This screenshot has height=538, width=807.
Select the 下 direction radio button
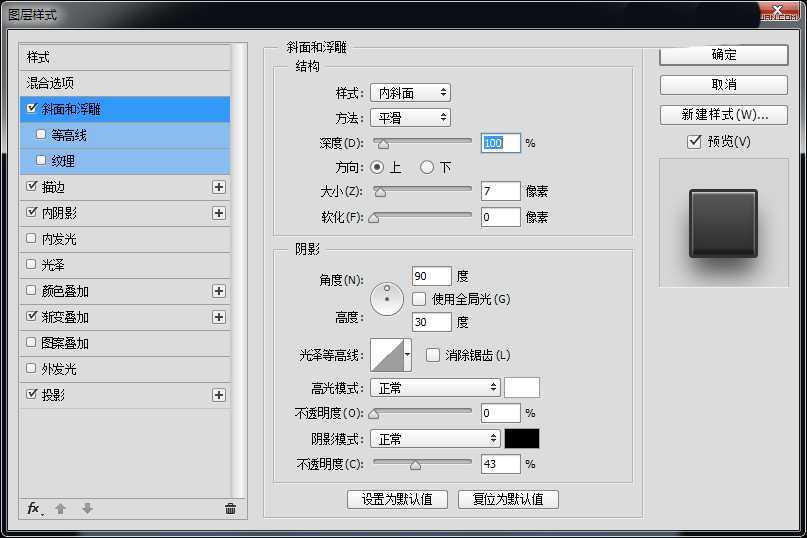427,167
